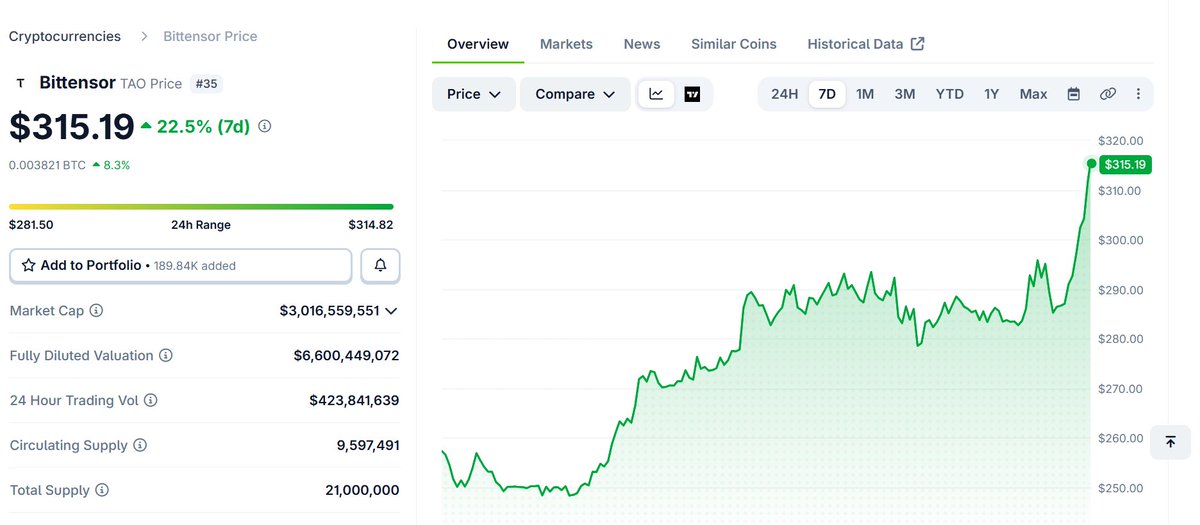Go to Cryptocurrencies breadcrumb link
This screenshot has height=525, width=1200.
[x=65, y=36]
